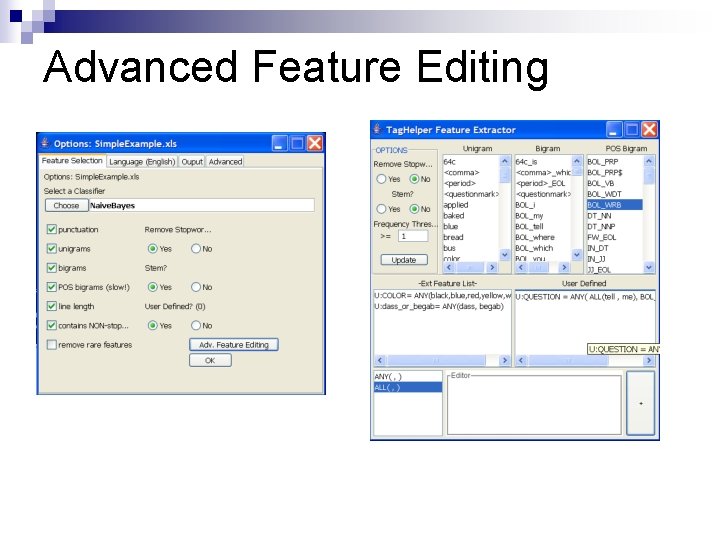
Task: Toggle contains NON-stop checkbox
Action: (x=51, y=326)
